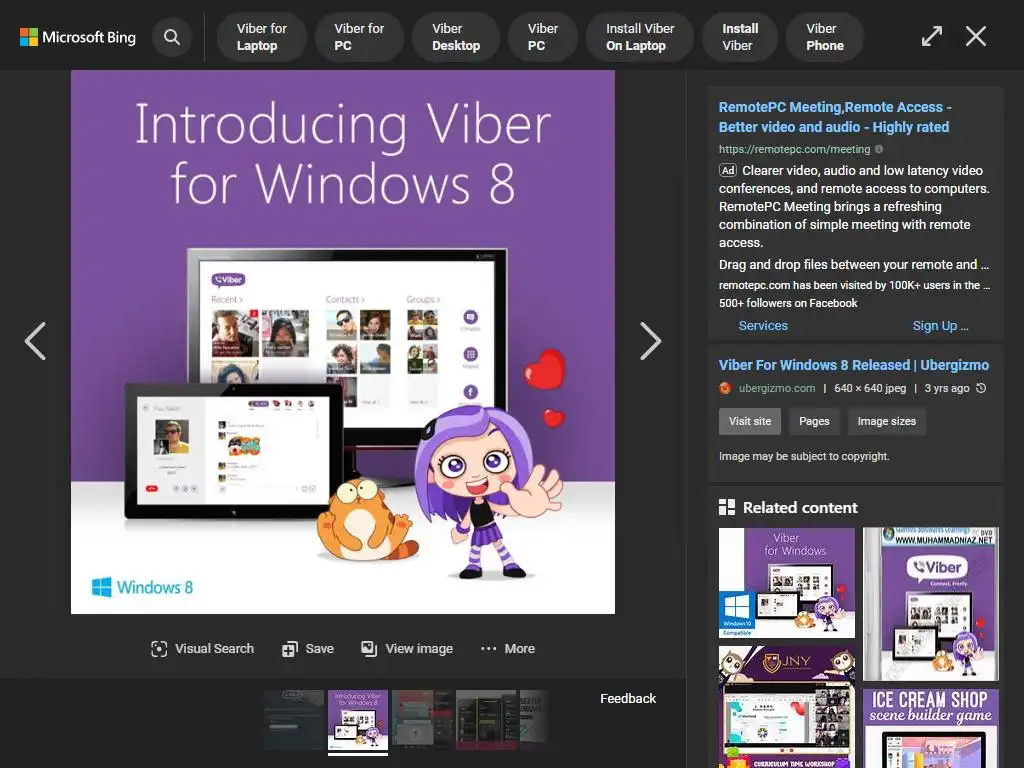Open the muhammadniaz.net Viber related thumbnail
Screen dimensions: 1024x768
tap(931, 604)
